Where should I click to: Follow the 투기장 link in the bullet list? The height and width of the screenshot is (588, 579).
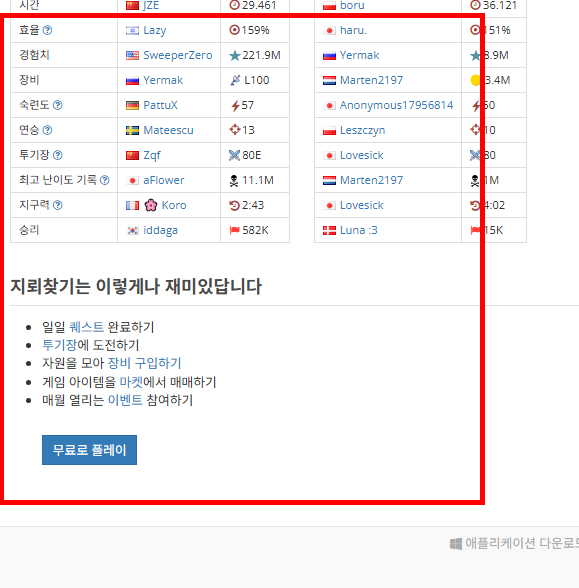tap(59, 345)
